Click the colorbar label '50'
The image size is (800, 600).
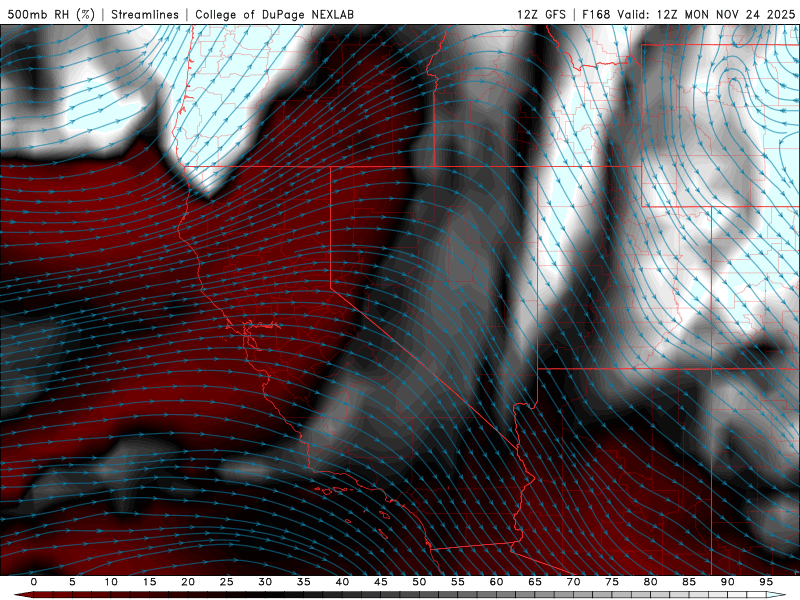[419, 582]
